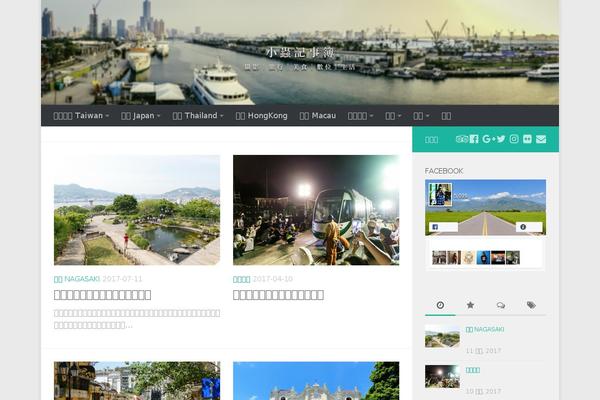Open the TripAdvisor social icon
This screenshot has height=400, width=600.
pyautogui.click(x=461, y=139)
